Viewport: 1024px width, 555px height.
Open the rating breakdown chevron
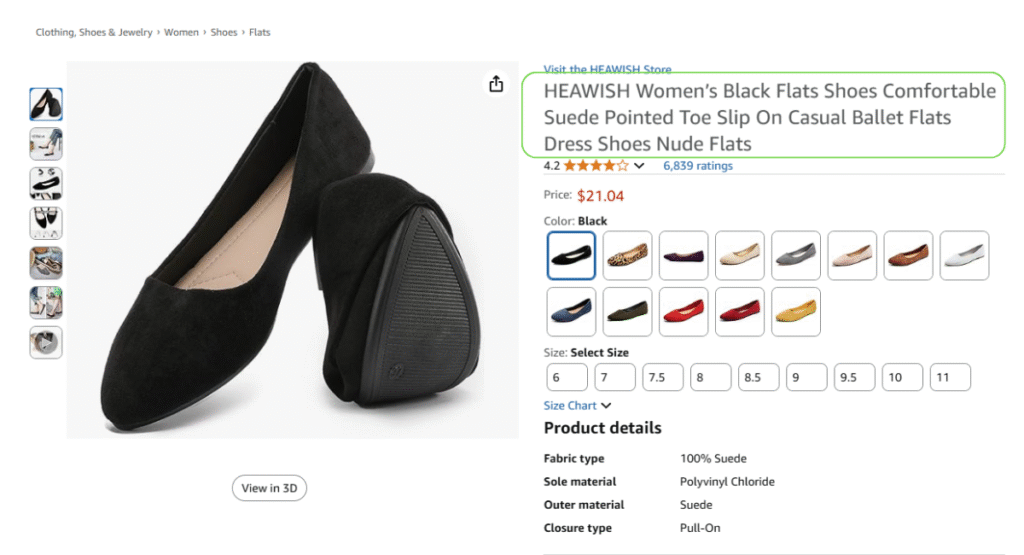coord(640,166)
